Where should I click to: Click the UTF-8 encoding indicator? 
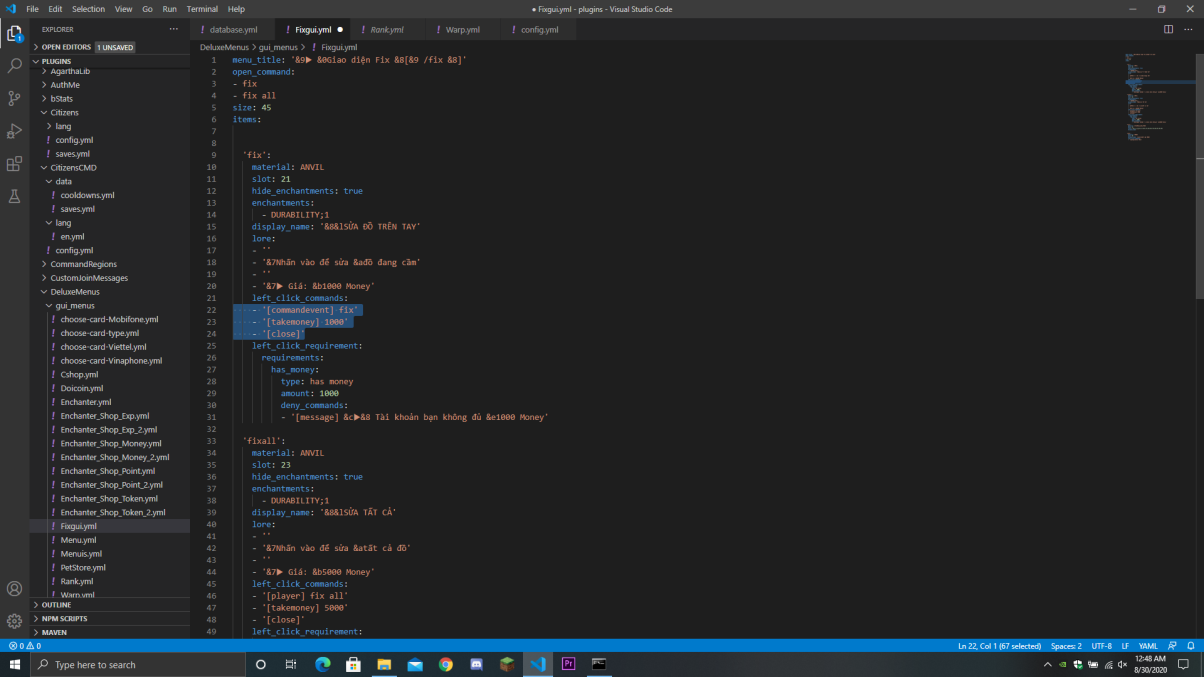click(1101, 646)
